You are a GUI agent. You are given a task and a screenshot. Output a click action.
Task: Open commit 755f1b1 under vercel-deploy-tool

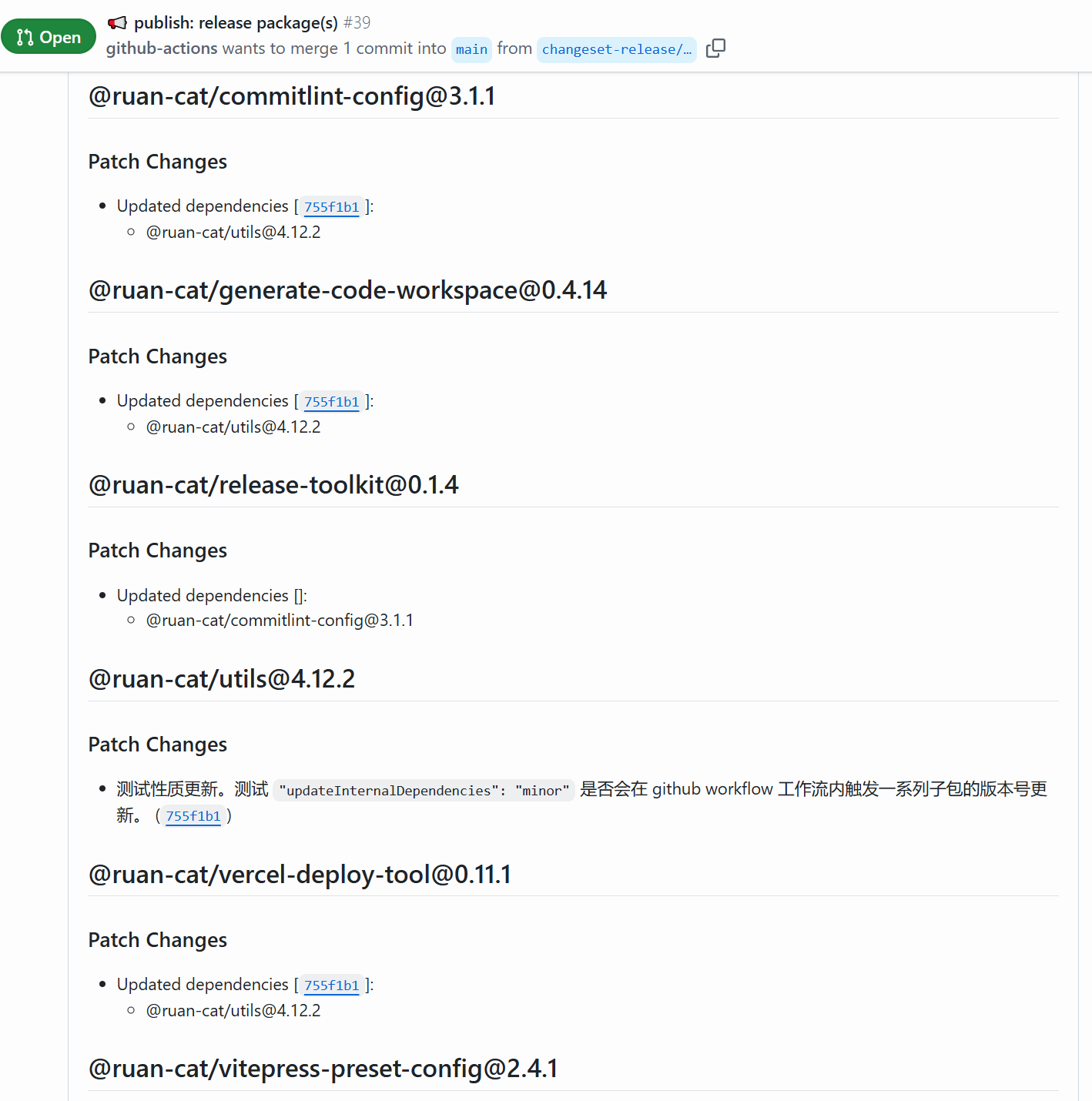click(x=331, y=986)
